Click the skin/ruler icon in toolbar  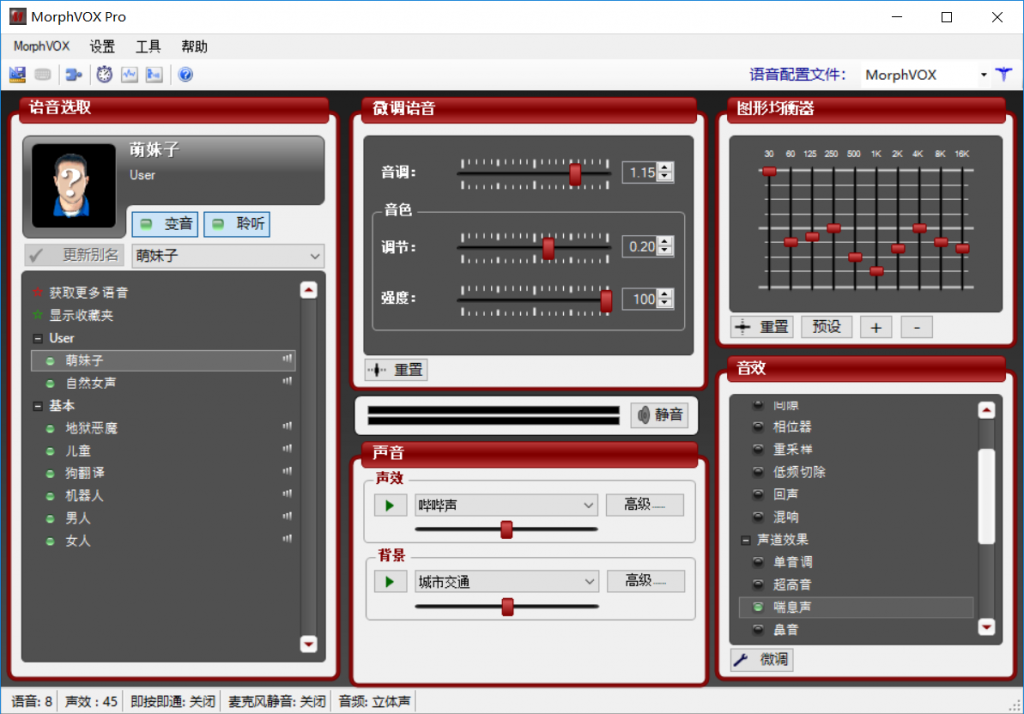(x=18, y=74)
